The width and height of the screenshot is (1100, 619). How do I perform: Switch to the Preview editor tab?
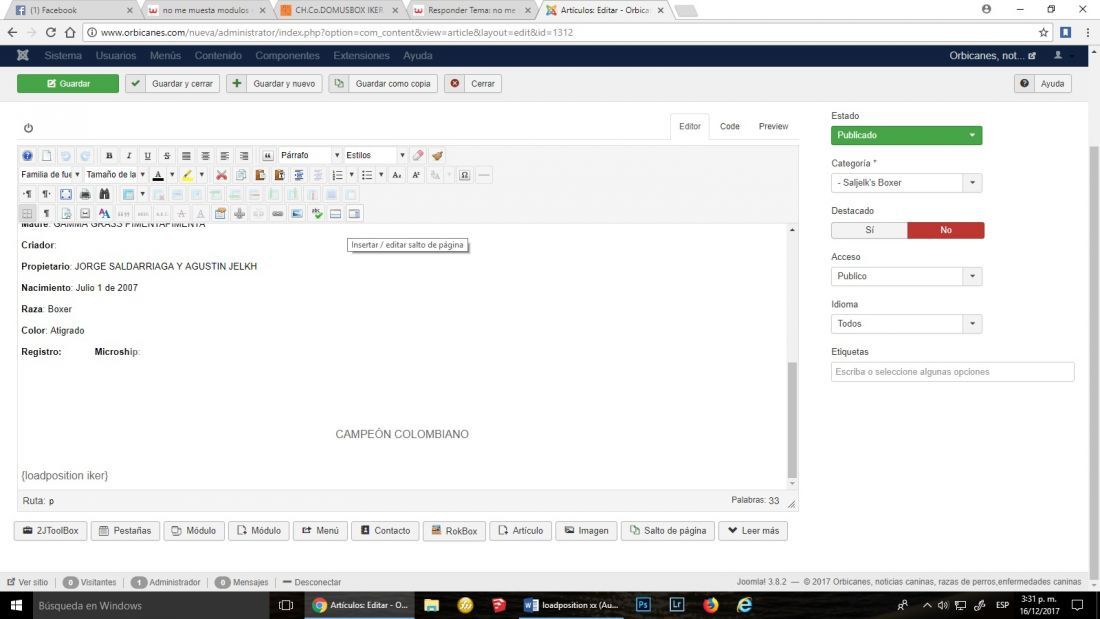coord(773,126)
